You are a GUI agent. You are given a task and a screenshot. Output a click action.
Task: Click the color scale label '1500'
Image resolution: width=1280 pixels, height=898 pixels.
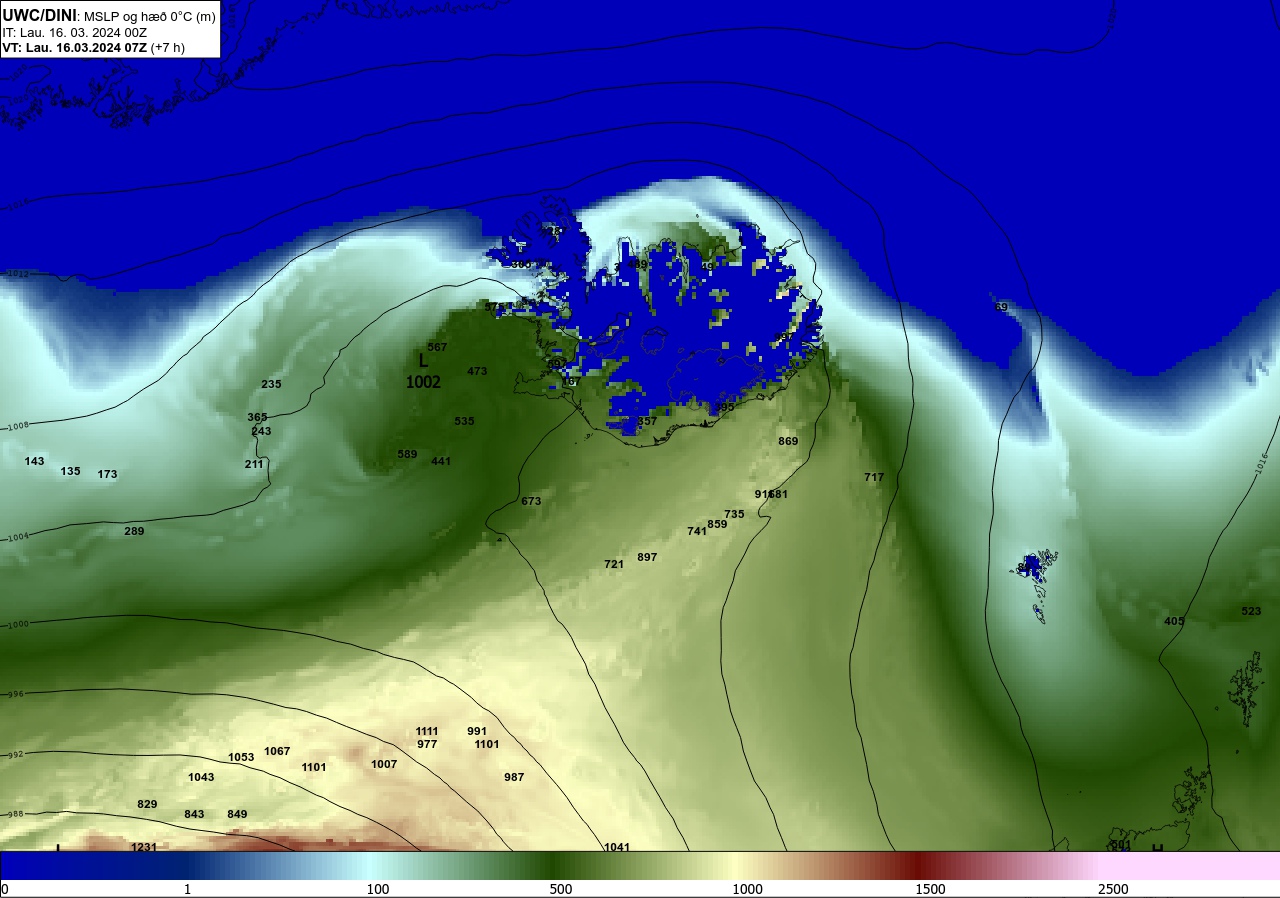pyautogui.click(x=930, y=889)
